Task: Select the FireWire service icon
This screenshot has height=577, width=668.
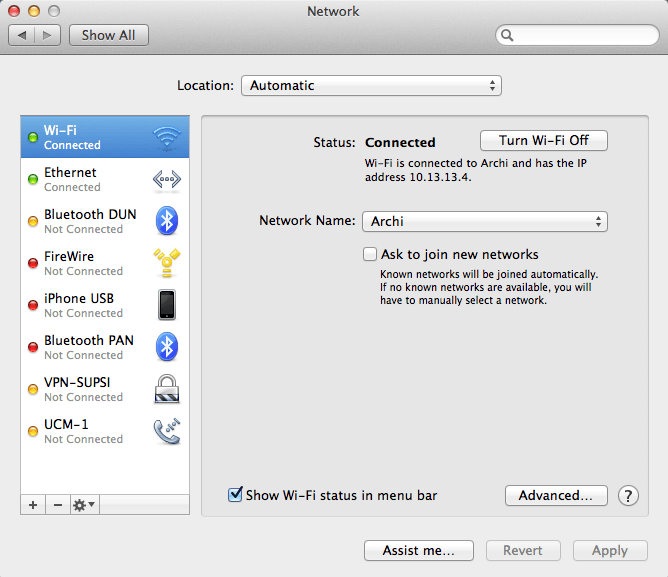Action: (166, 263)
